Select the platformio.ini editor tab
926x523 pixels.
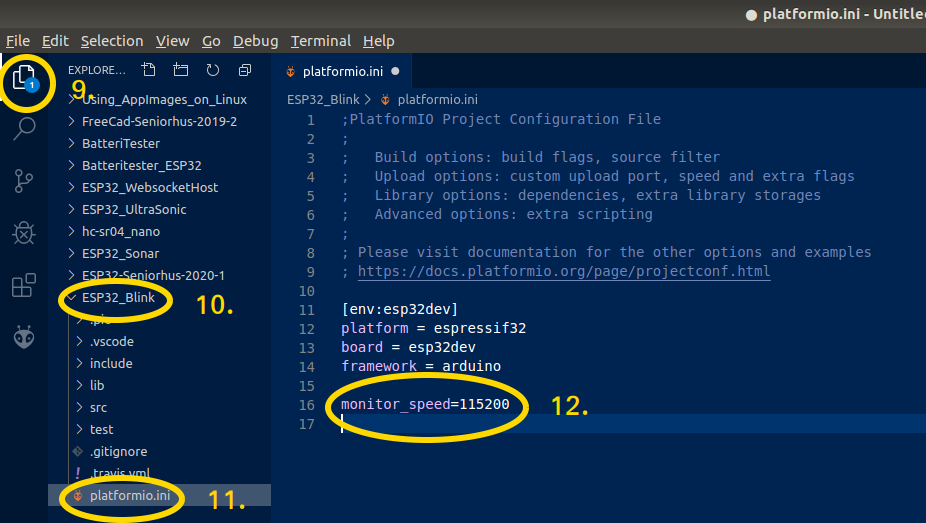pyautogui.click(x=343, y=71)
